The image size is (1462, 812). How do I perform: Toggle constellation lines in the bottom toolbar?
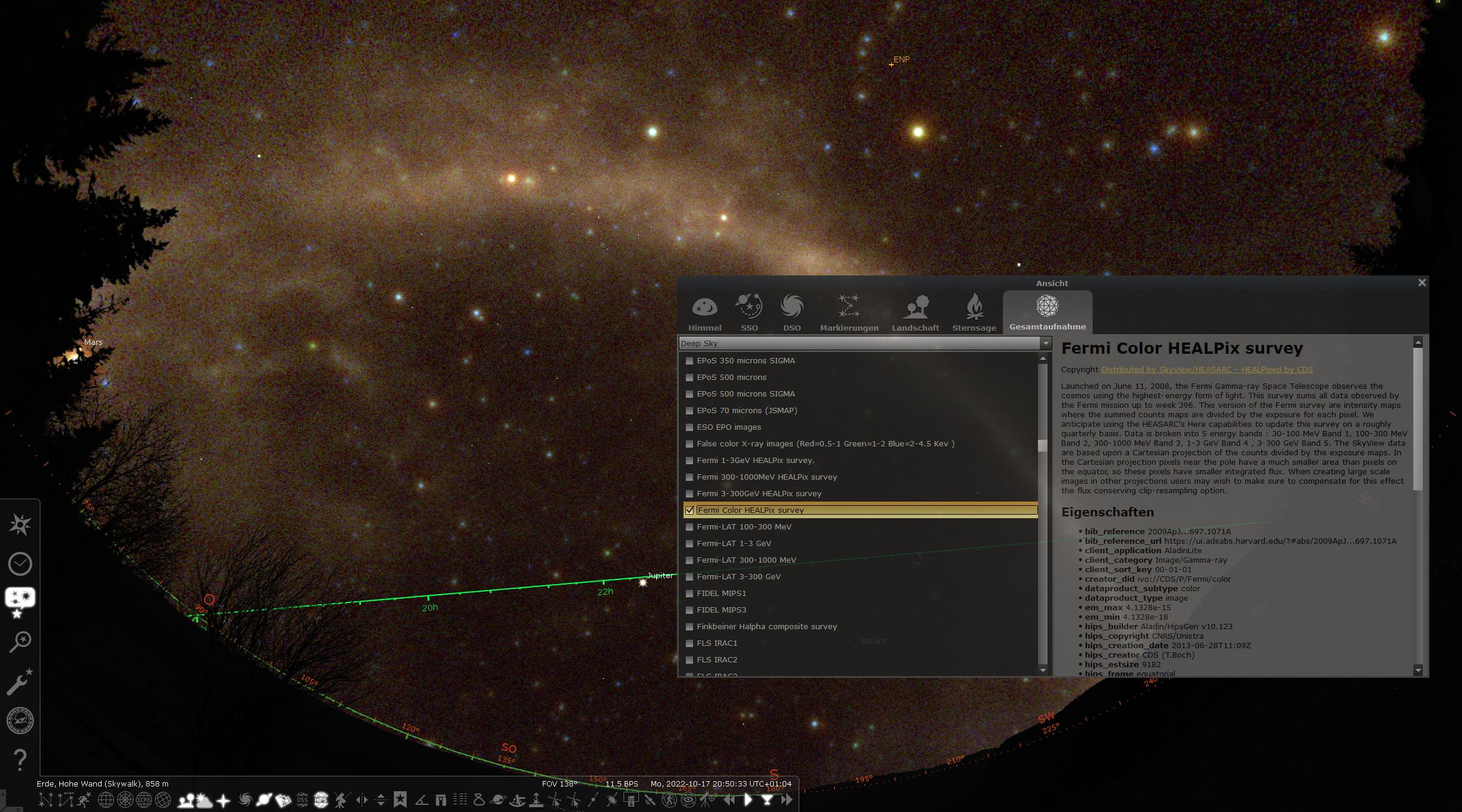45,800
